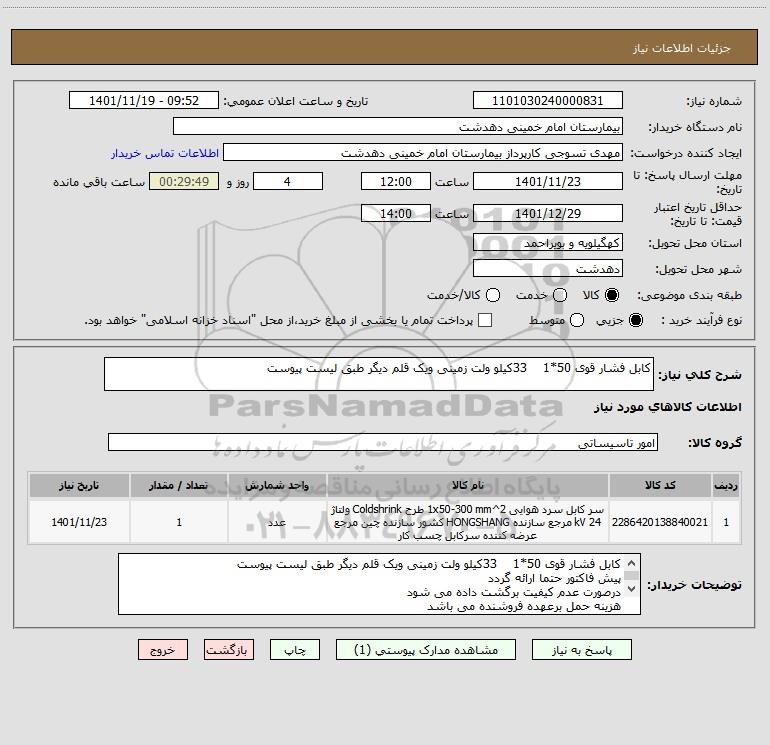Click the پاسخ به نیاز button

(x=581, y=650)
